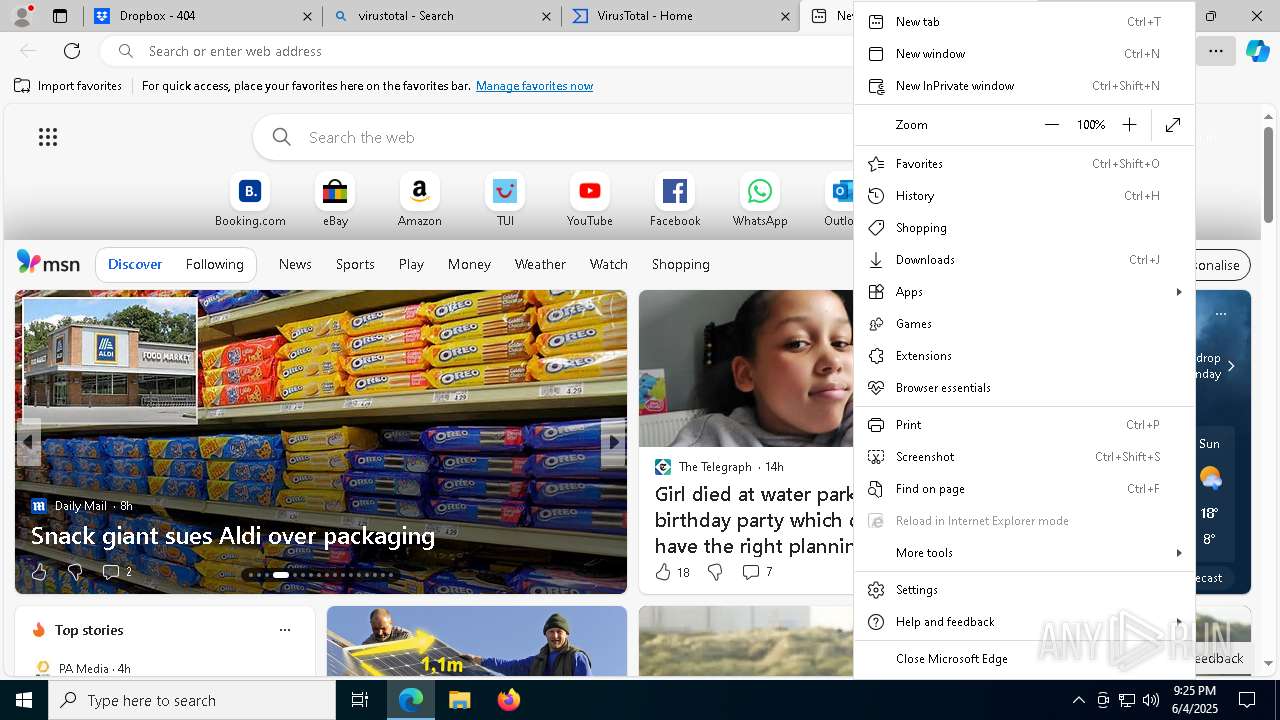Open the News section
The width and height of the screenshot is (1280, 720).
(x=295, y=264)
